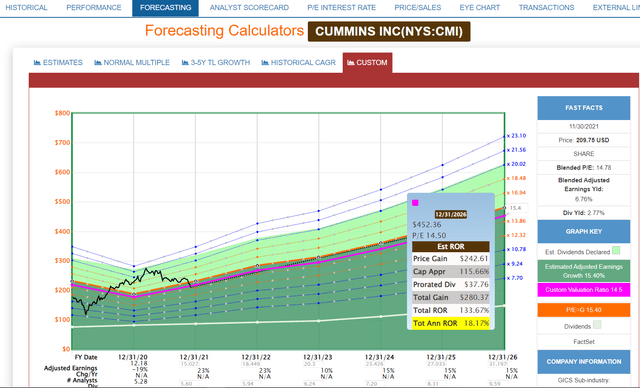Viewport: 640px width, 388px height.
Task: Click the magenta square marker in tooltip
Action: click(415, 203)
